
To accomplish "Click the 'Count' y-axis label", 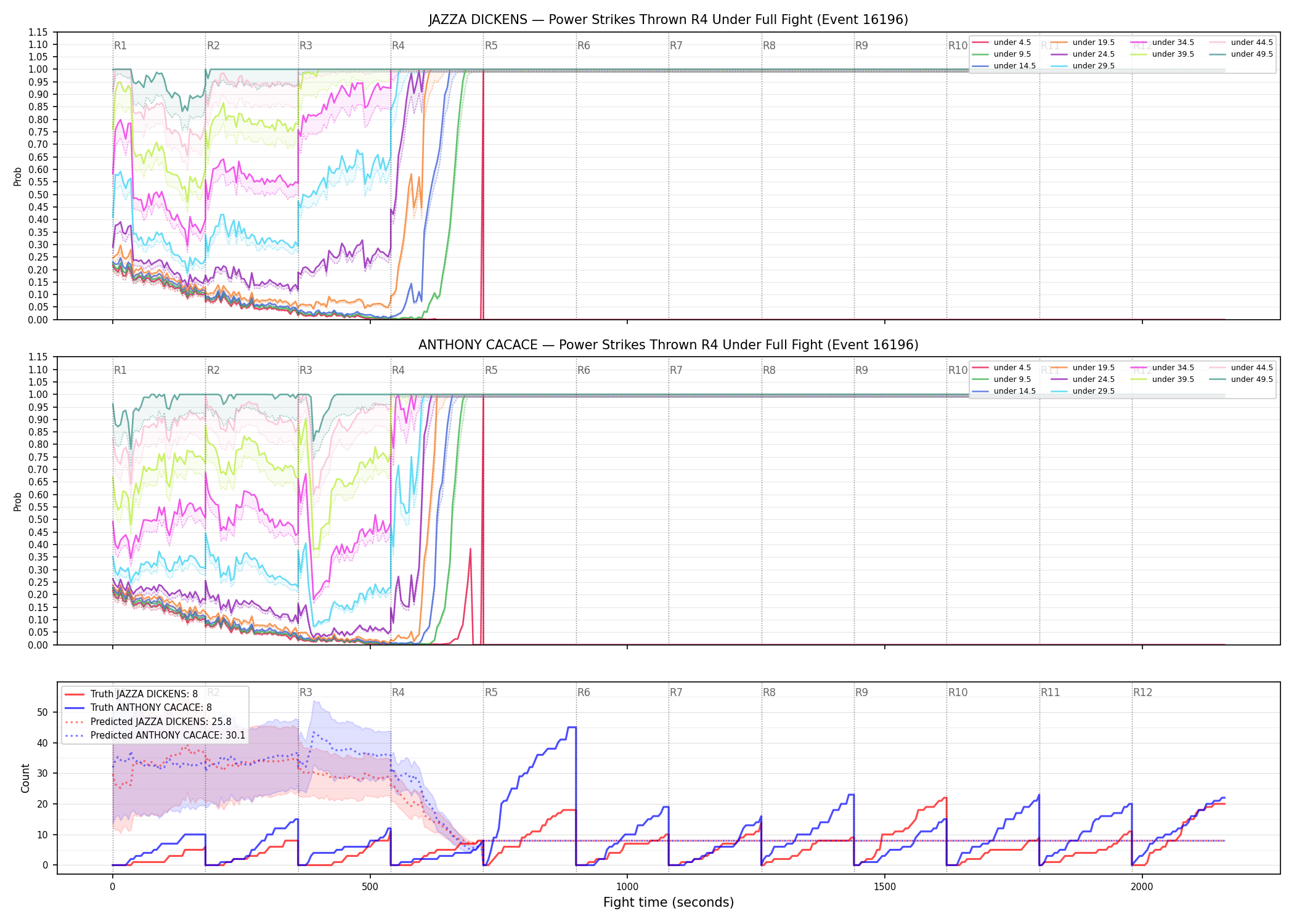I will pos(25,778).
